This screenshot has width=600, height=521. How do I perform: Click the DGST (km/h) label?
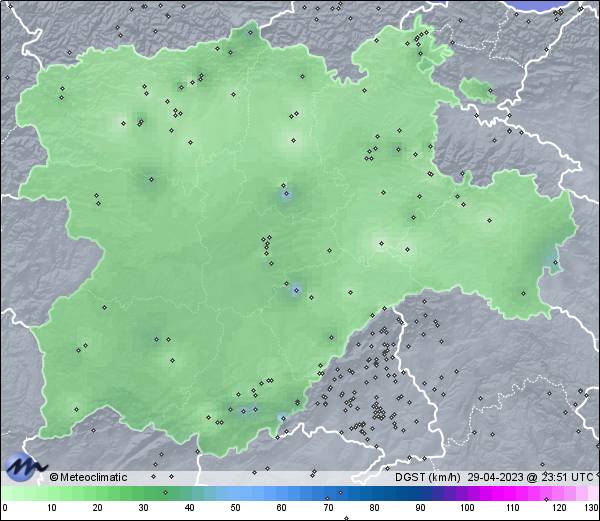tap(428, 477)
